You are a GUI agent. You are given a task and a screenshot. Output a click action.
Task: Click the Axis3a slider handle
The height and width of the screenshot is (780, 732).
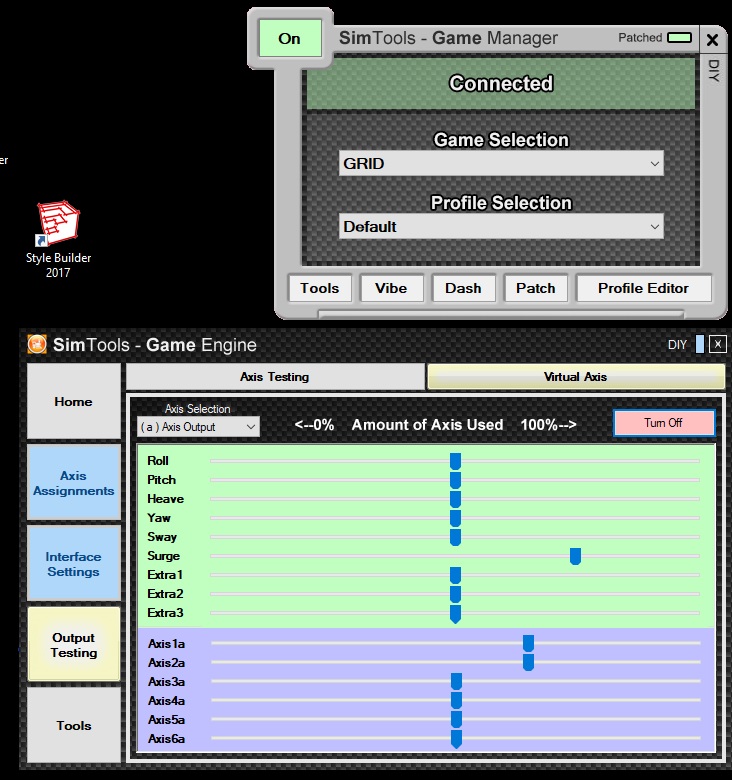point(457,681)
